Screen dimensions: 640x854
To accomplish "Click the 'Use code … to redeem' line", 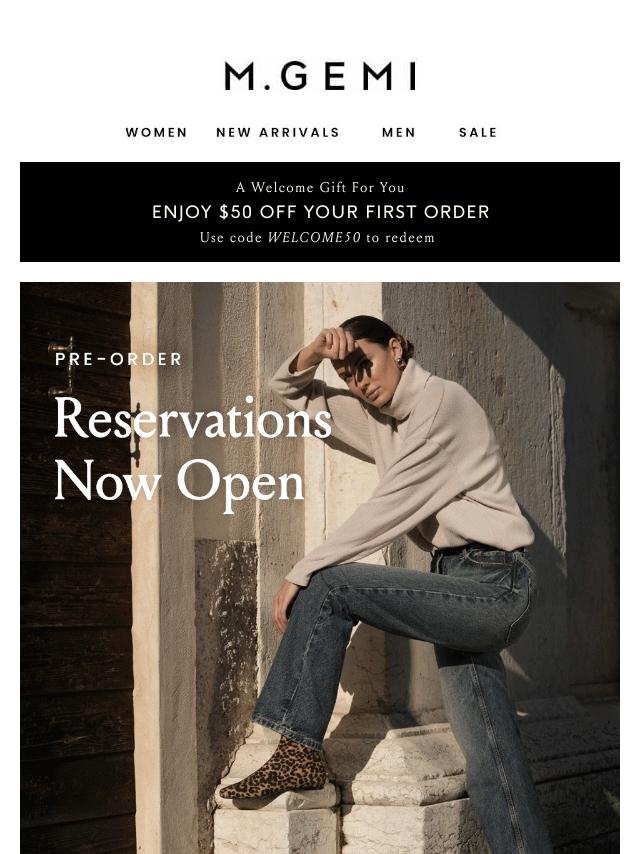I will pos(318,237).
